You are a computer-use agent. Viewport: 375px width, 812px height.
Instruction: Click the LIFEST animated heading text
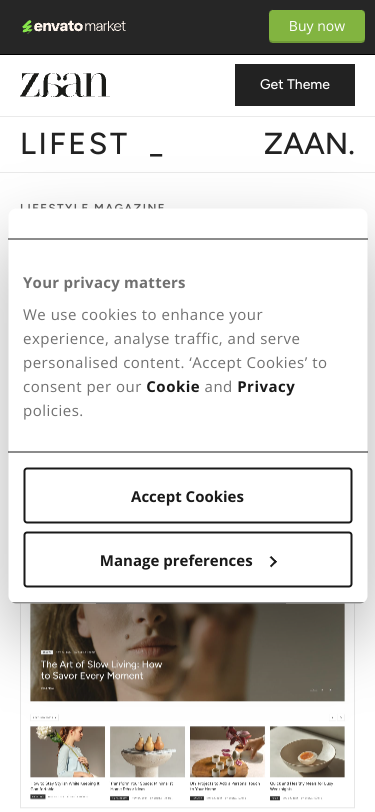[74, 144]
